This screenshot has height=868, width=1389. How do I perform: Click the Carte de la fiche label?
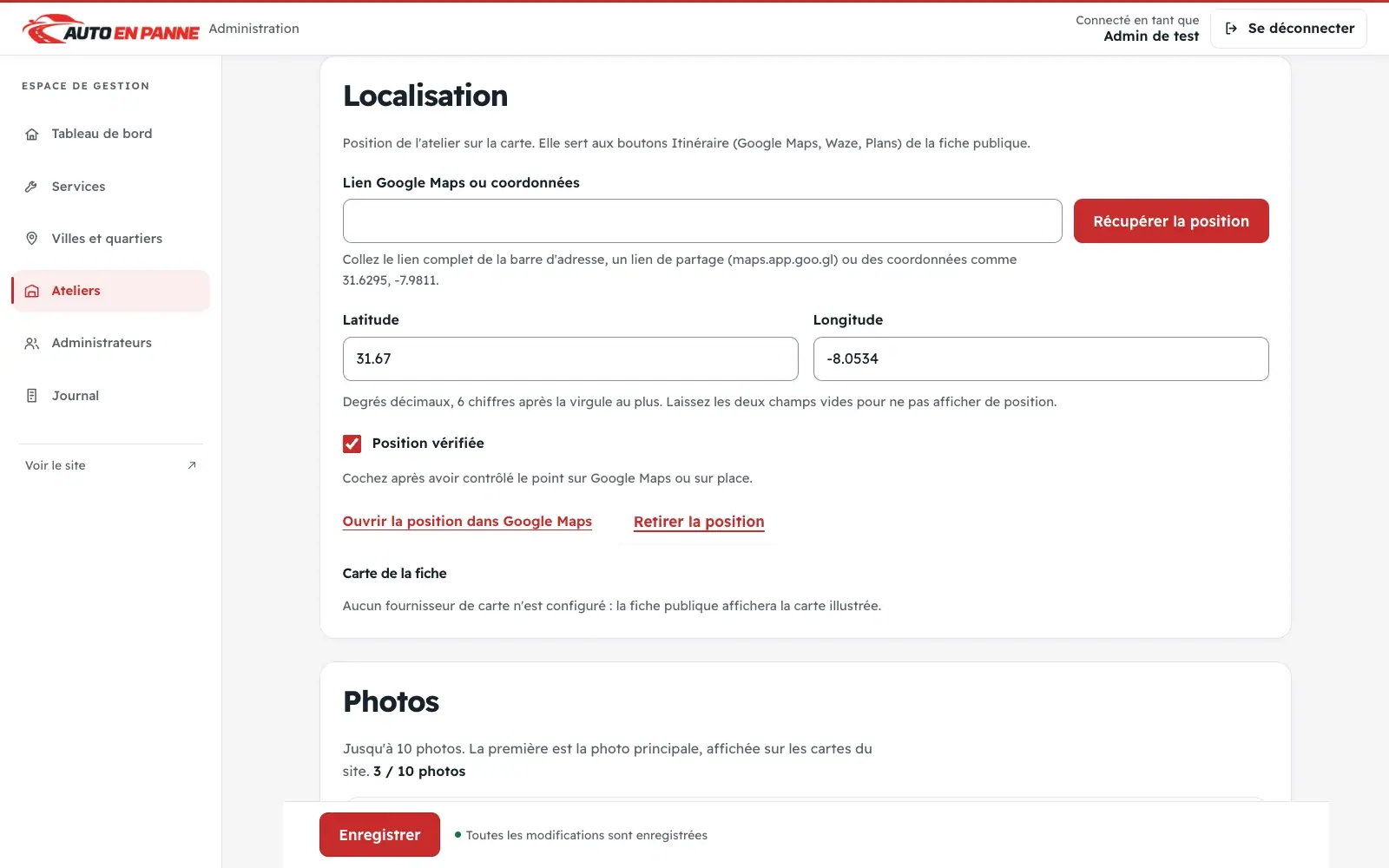[395, 574]
